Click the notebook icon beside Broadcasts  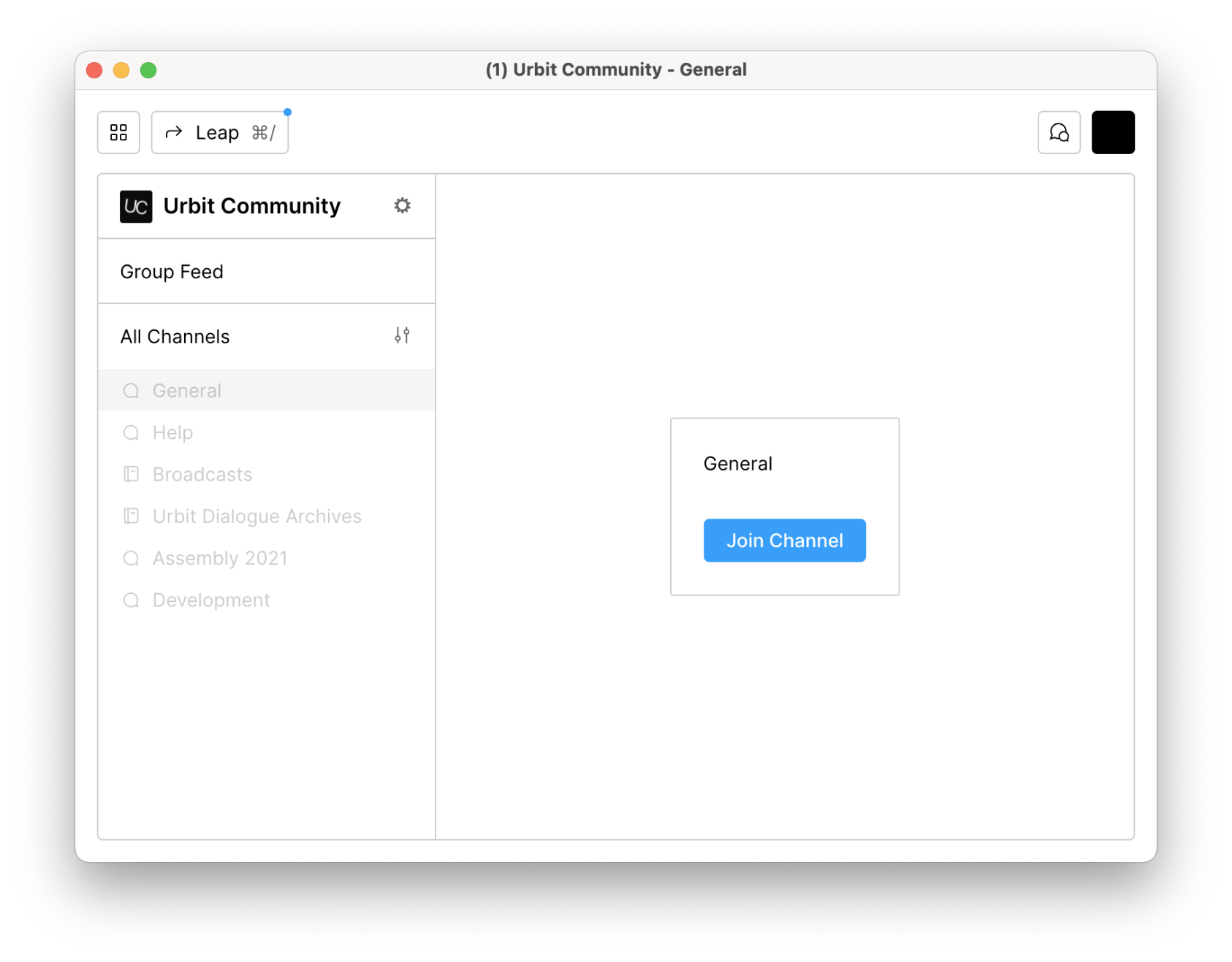tap(132, 474)
